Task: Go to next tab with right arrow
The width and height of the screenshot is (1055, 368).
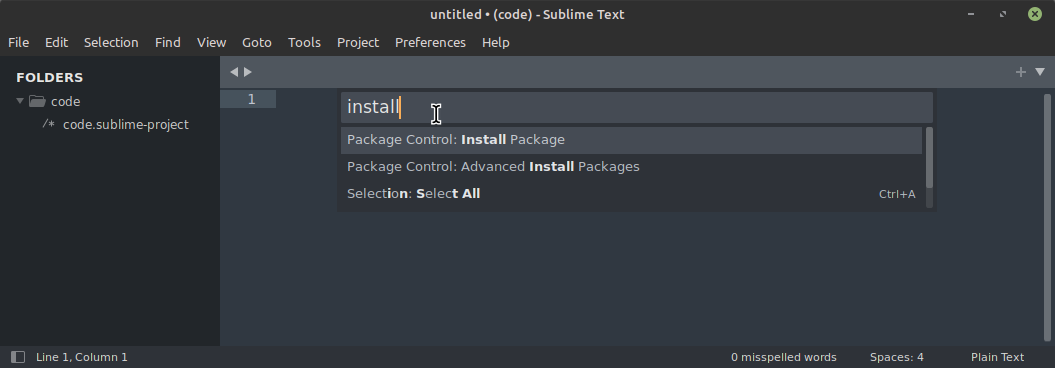Action: (248, 72)
